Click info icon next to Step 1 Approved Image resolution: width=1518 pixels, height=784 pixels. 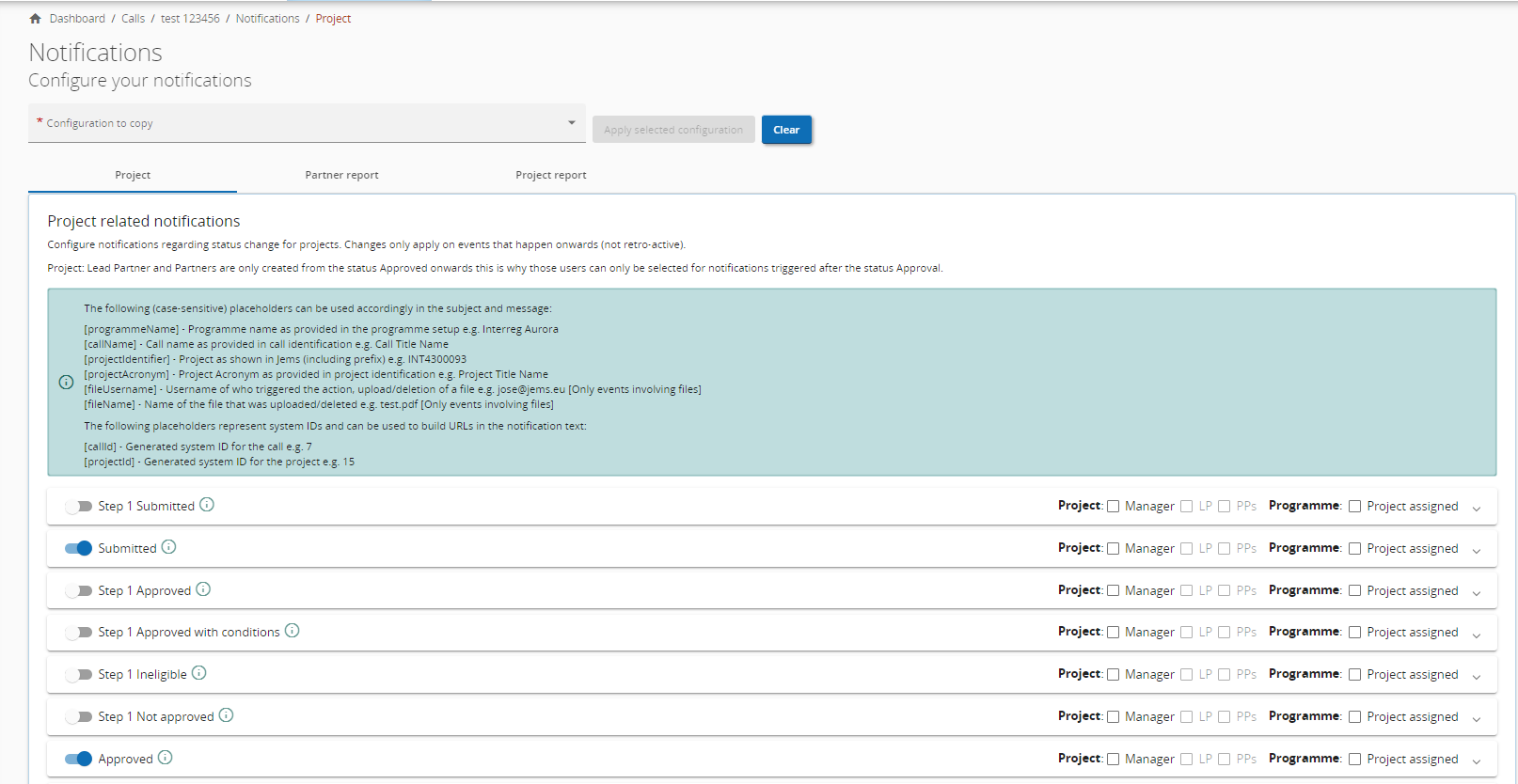[203, 589]
